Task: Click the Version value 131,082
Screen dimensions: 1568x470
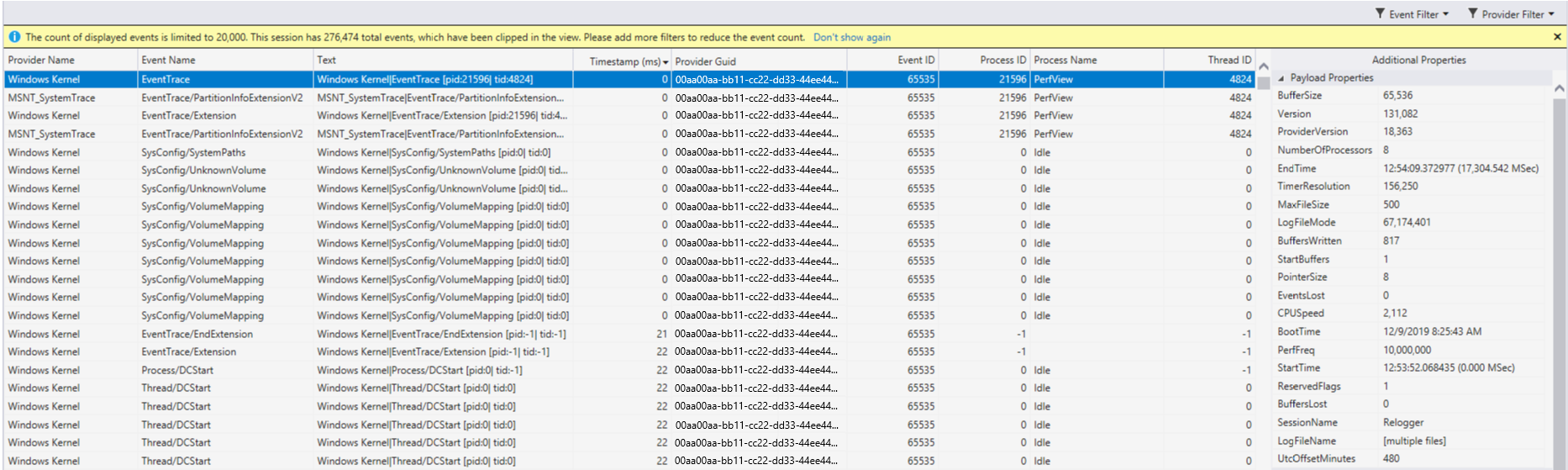Action: point(1400,114)
